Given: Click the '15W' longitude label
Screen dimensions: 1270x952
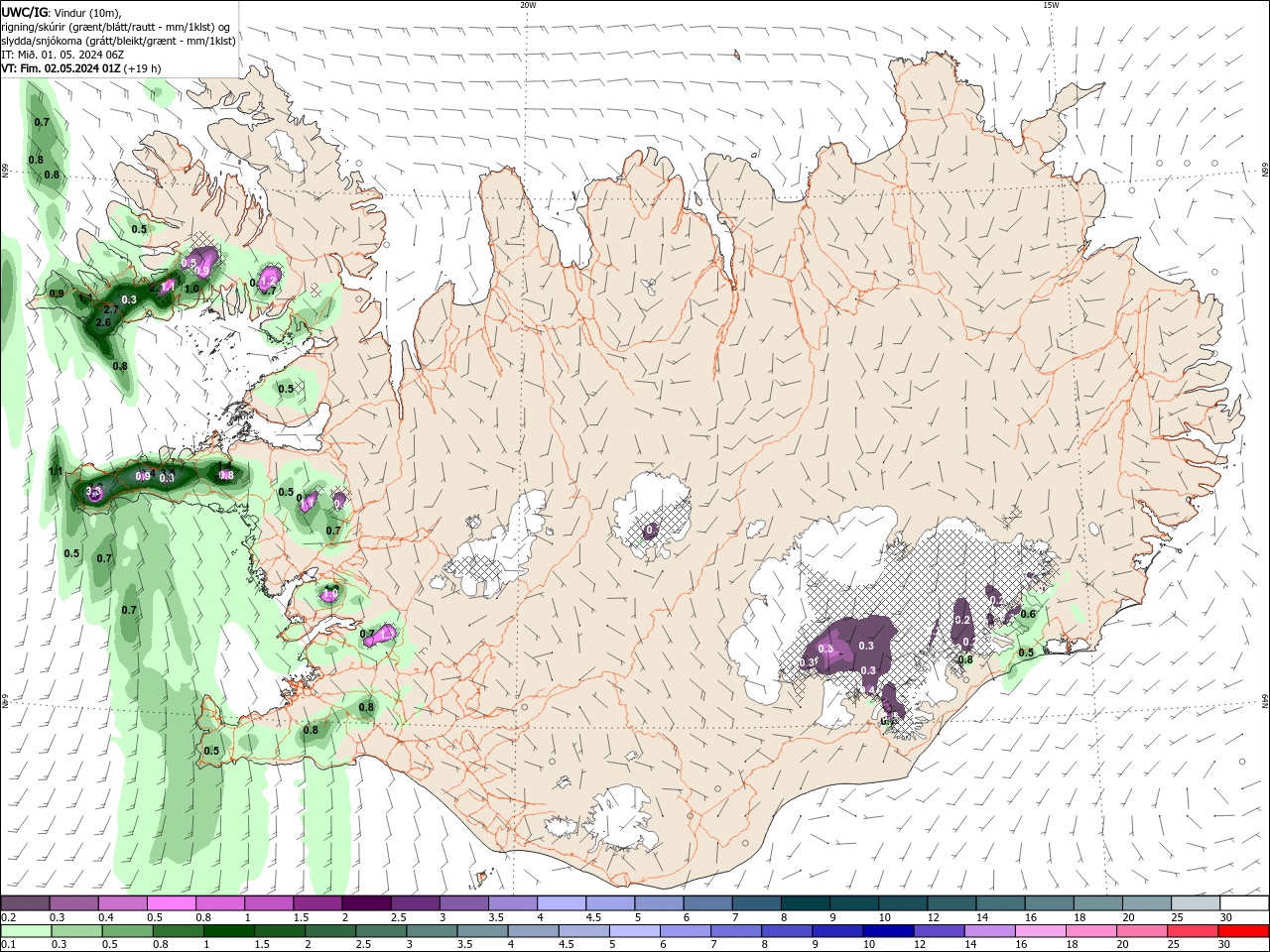Looking at the screenshot, I should click(1051, 5).
